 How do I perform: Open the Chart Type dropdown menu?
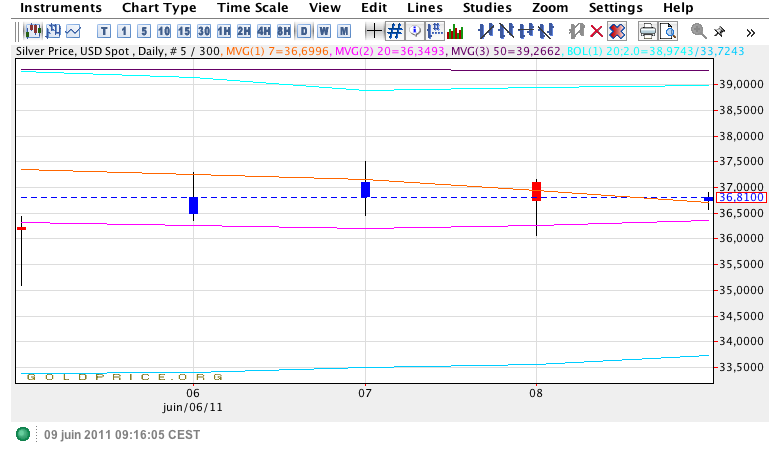(159, 8)
